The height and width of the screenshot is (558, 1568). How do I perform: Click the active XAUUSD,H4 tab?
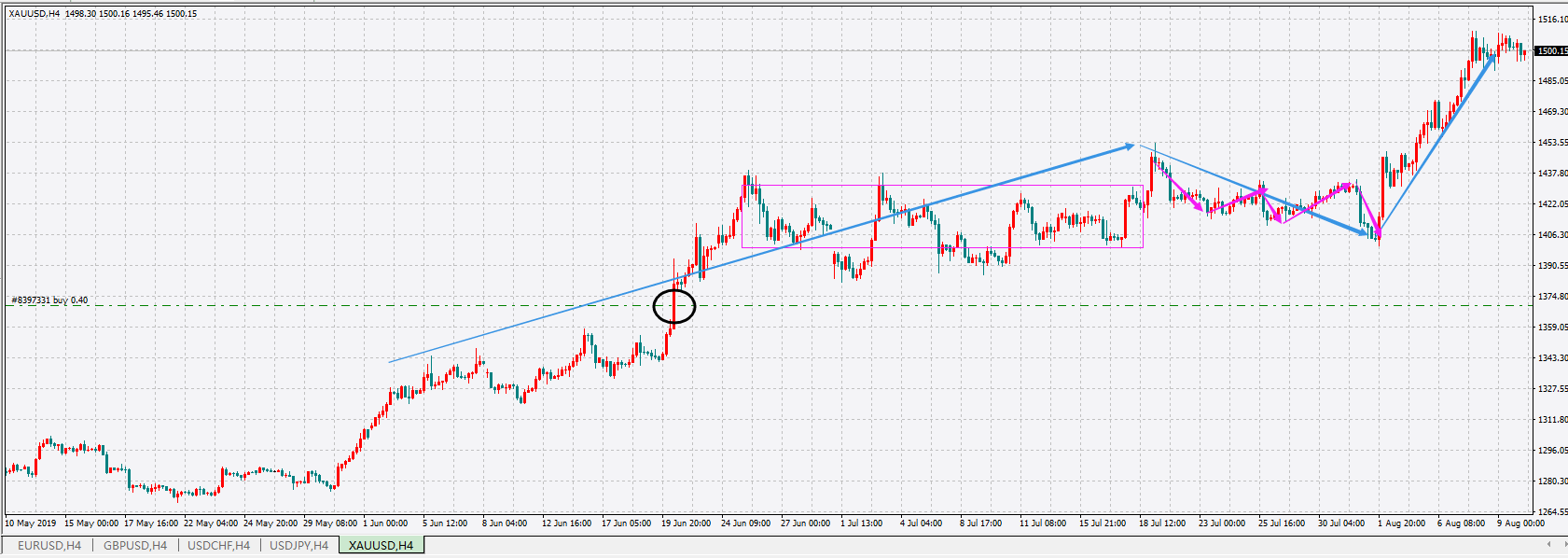381,546
